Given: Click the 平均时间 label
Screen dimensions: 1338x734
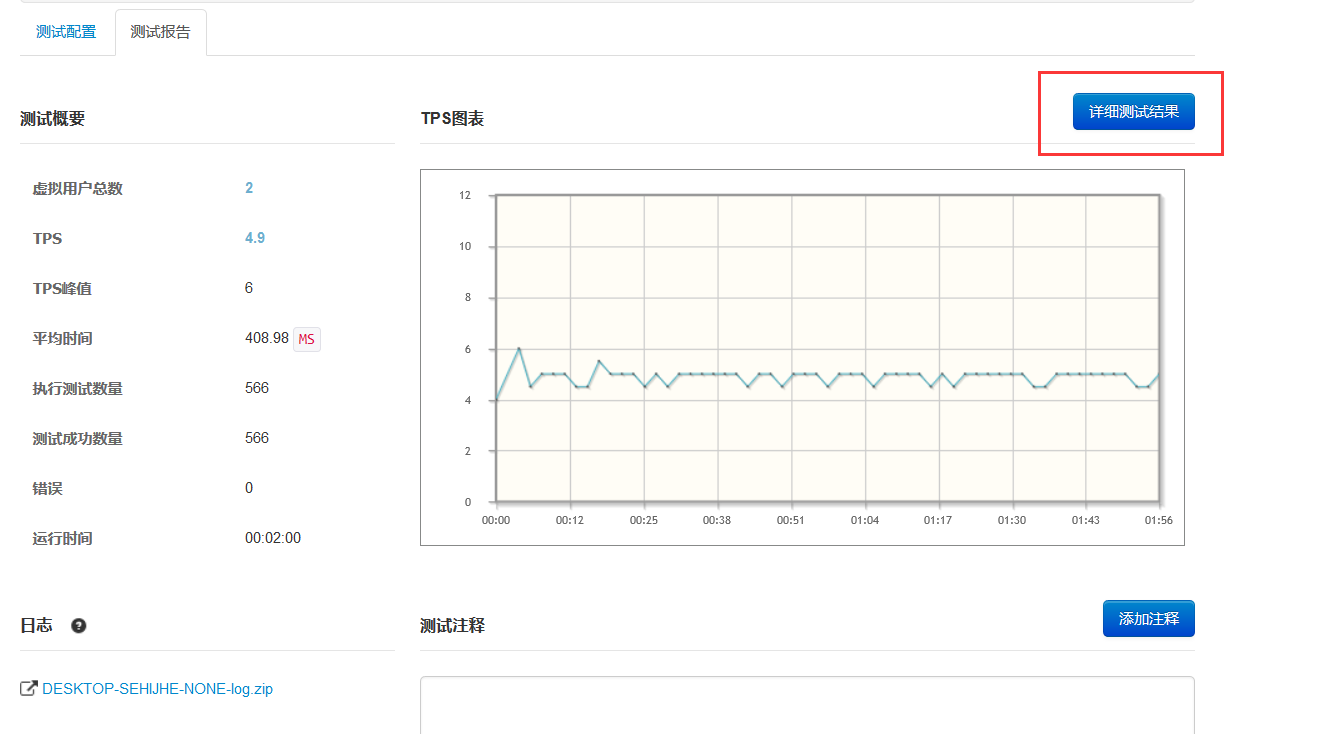Looking at the screenshot, I should [62, 338].
